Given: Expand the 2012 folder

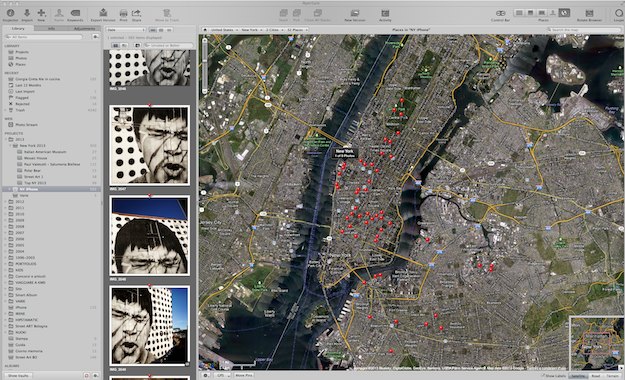Looking at the screenshot, I should tap(6, 202).
